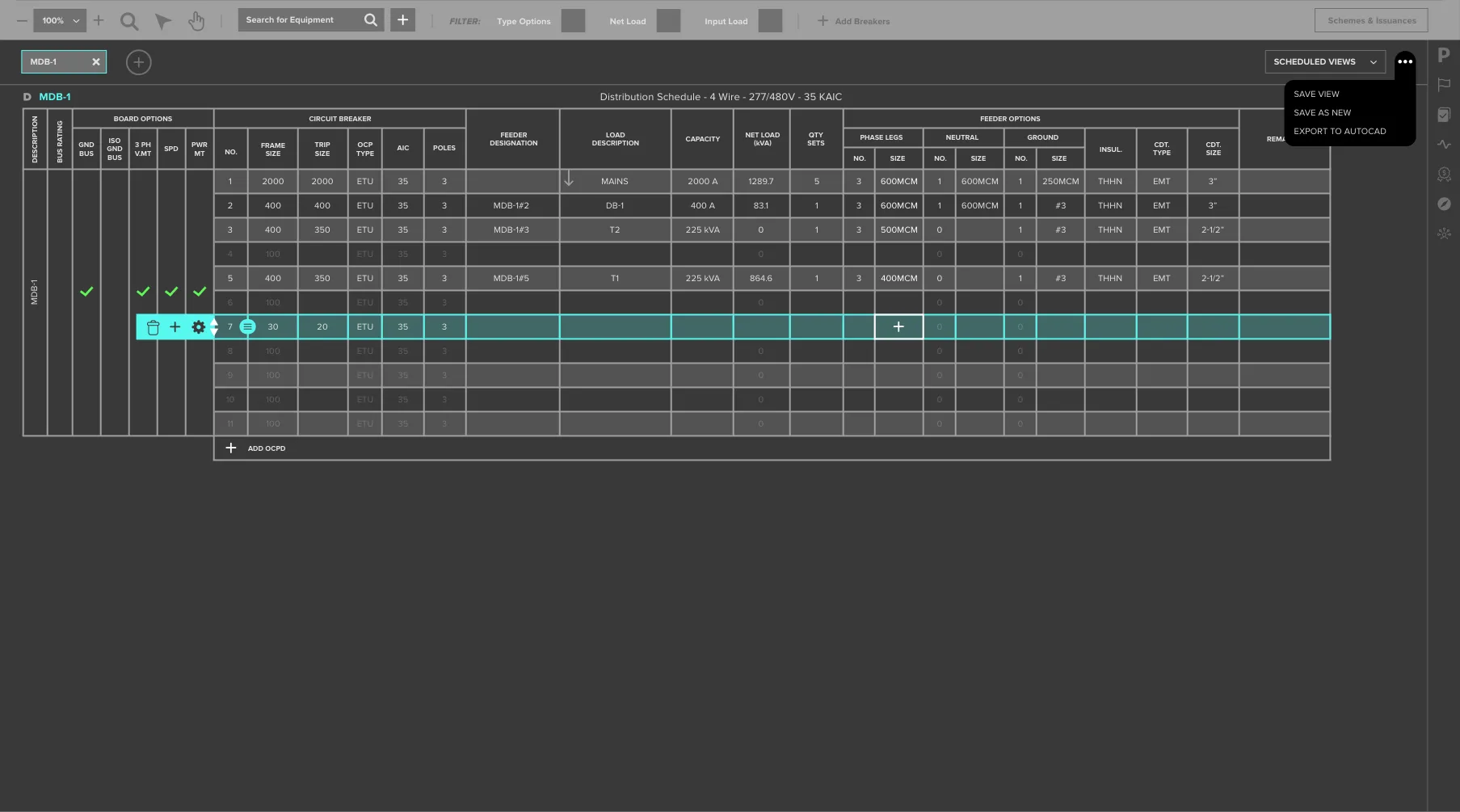Click the 500MCM phase size cell

click(x=898, y=230)
